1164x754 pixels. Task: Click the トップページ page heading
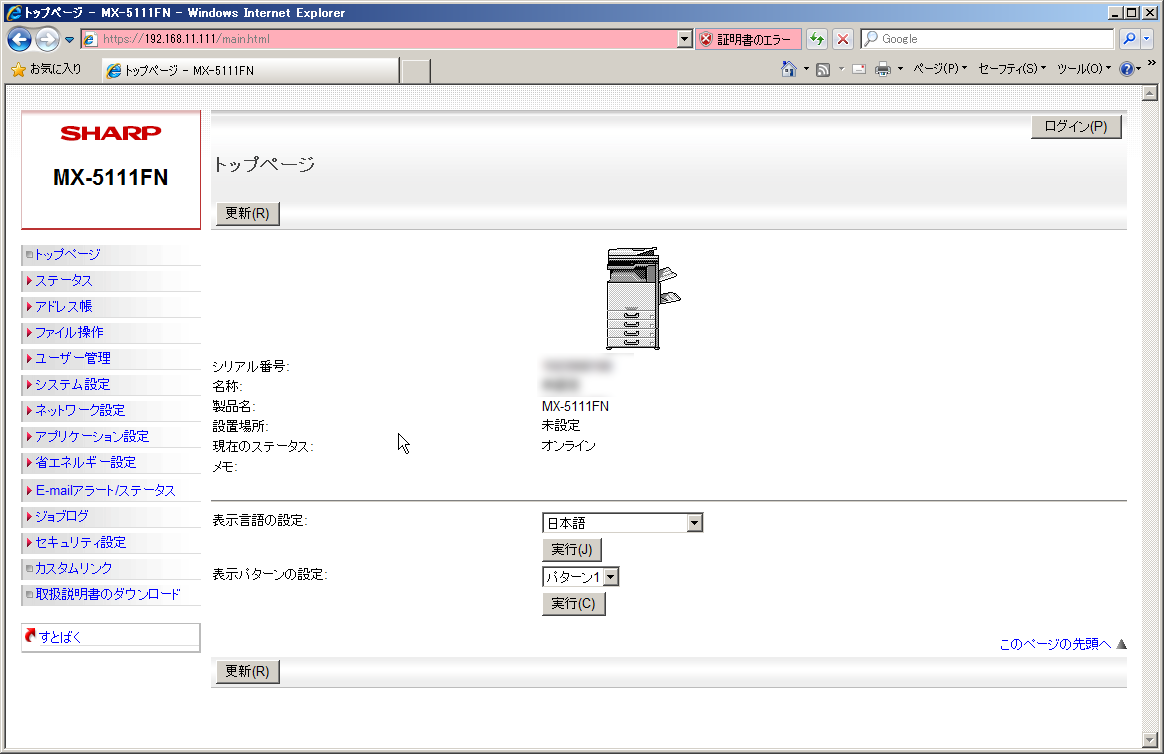(264, 165)
